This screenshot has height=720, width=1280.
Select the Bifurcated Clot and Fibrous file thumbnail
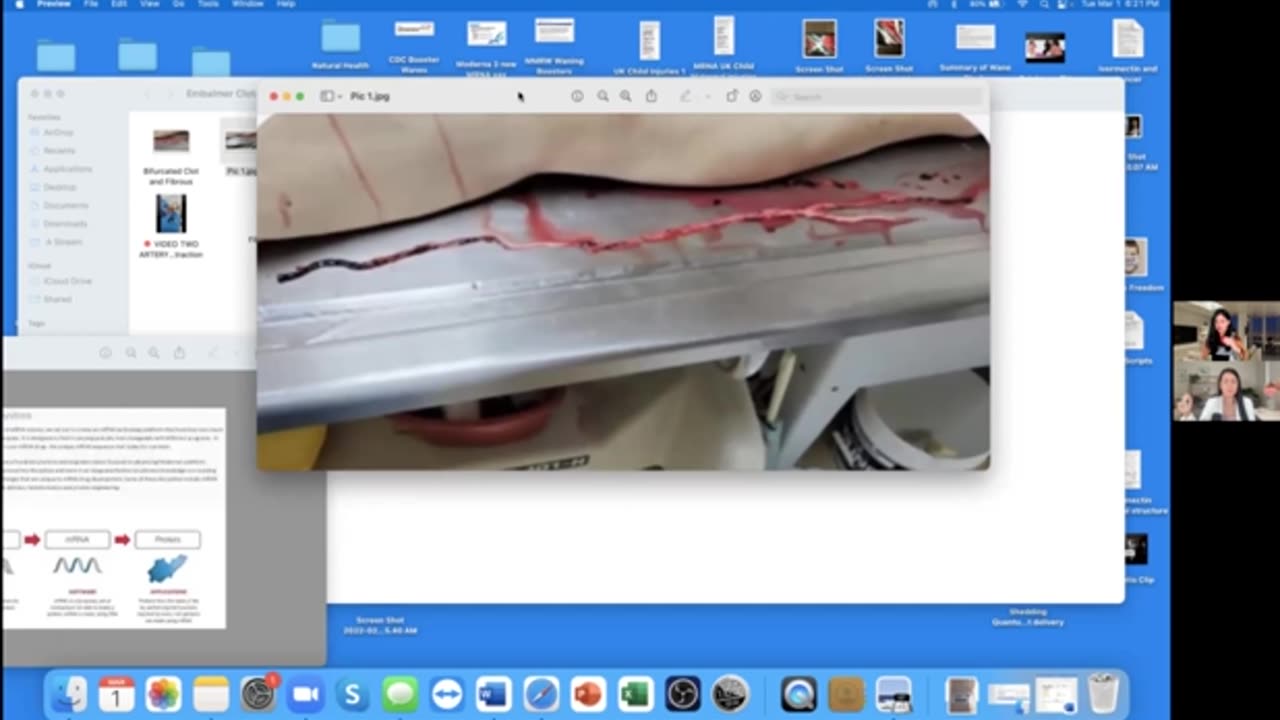click(x=171, y=141)
